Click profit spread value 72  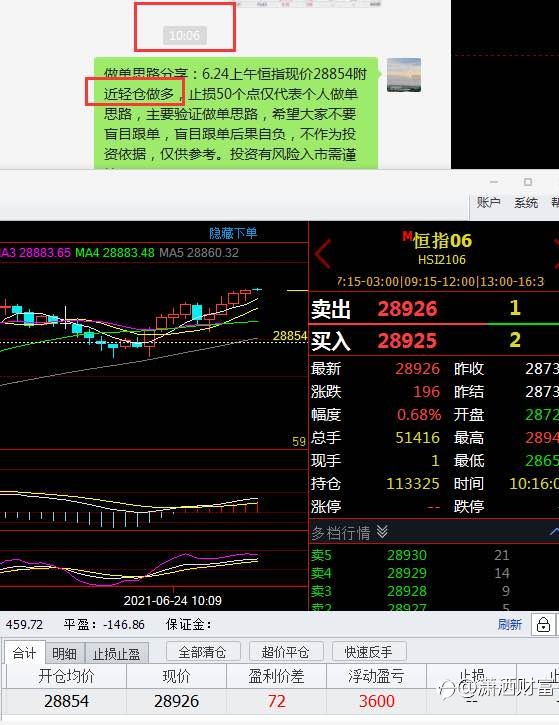click(276, 701)
